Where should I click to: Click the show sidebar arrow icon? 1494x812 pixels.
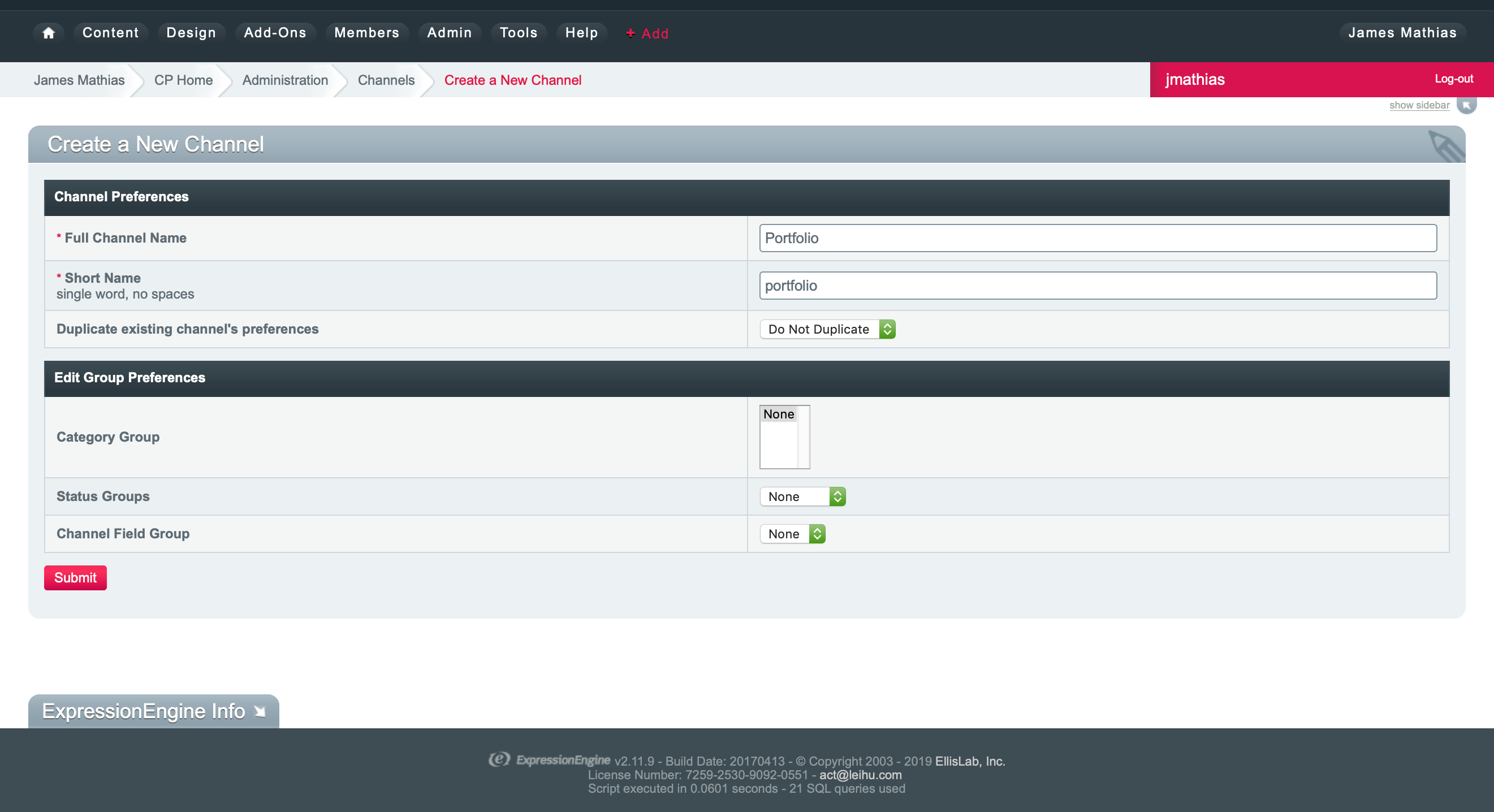(x=1466, y=105)
